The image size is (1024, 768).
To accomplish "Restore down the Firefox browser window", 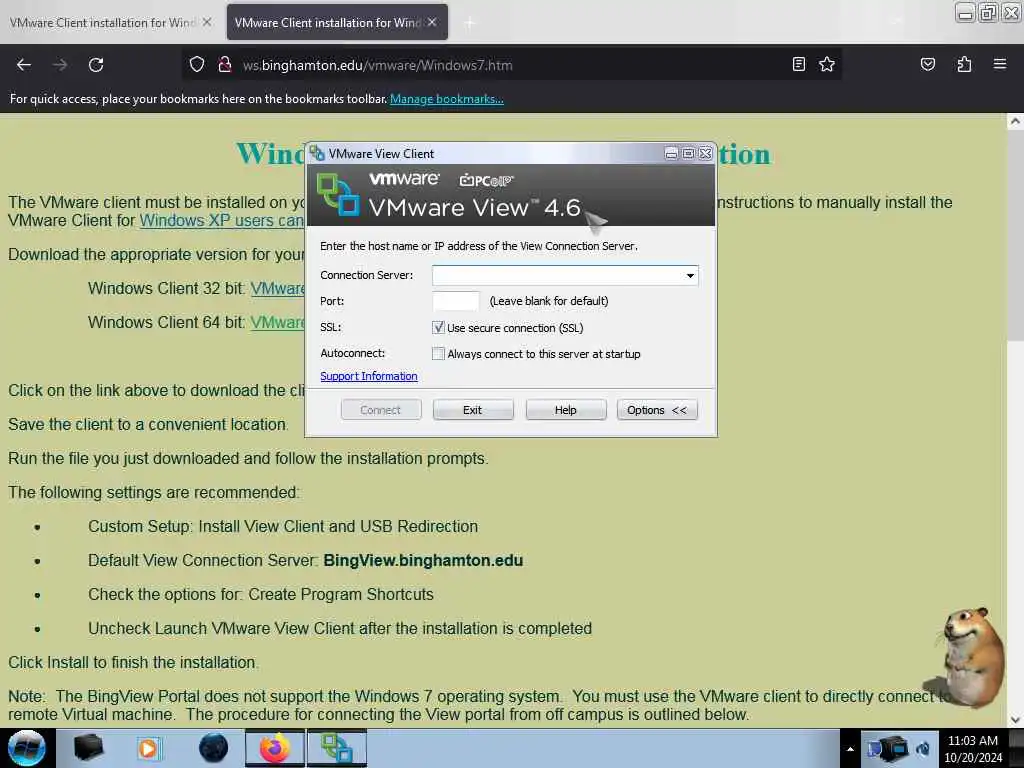I will tap(988, 12).
